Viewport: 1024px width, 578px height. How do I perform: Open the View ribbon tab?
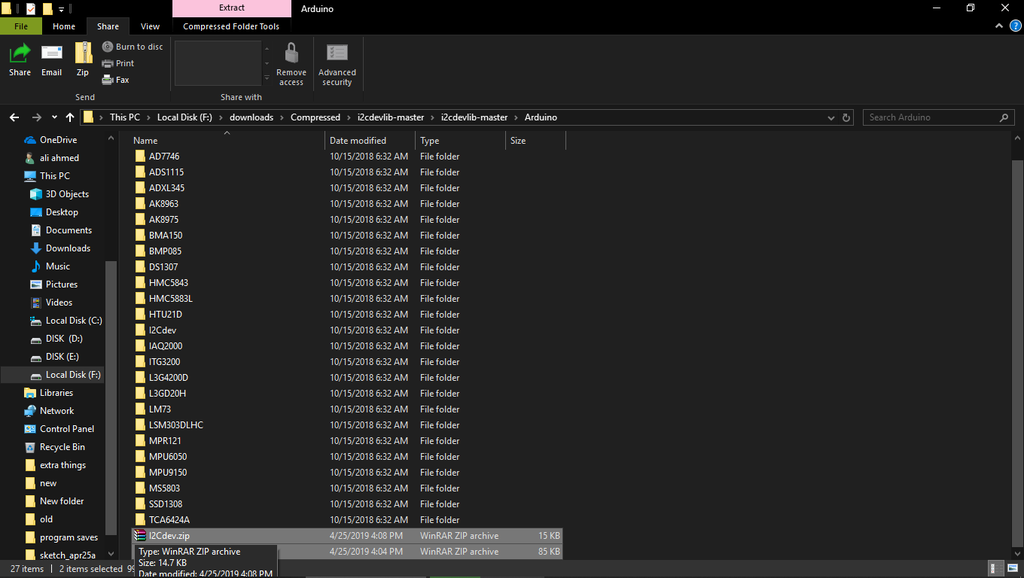click(x=150, y=26)
